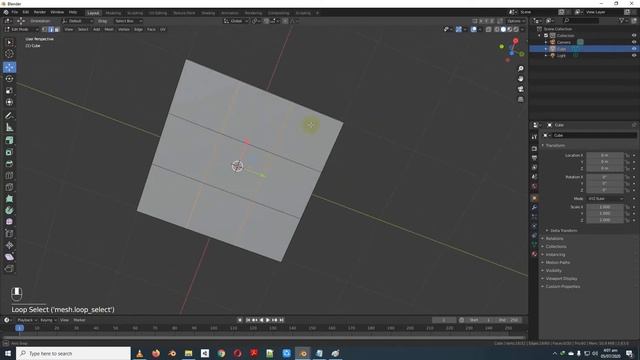The image size is (640, 360).
Task: Click the outliner search field
Action: (581, 20)
